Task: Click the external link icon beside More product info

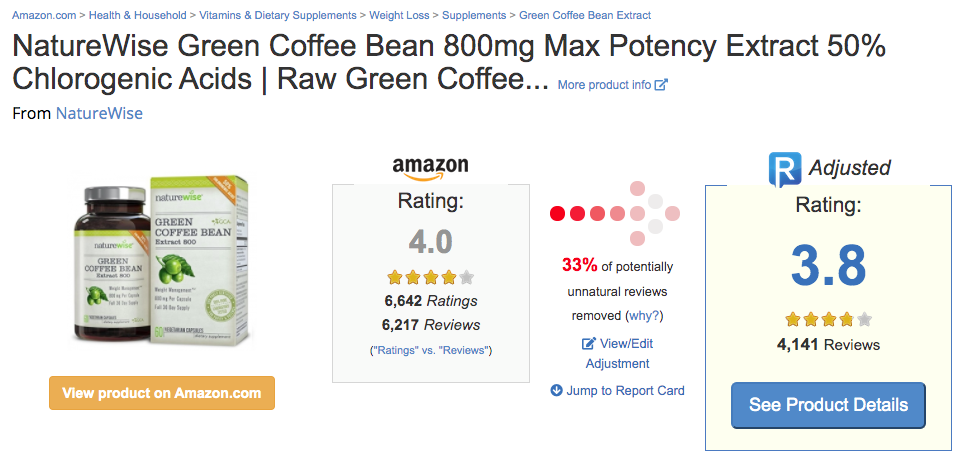Action: (x=661, y=85)
